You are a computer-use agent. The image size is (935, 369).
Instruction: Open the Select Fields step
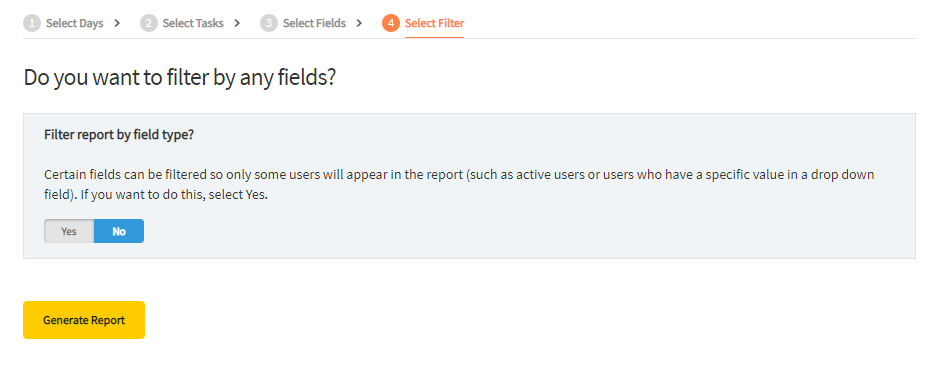314,23
